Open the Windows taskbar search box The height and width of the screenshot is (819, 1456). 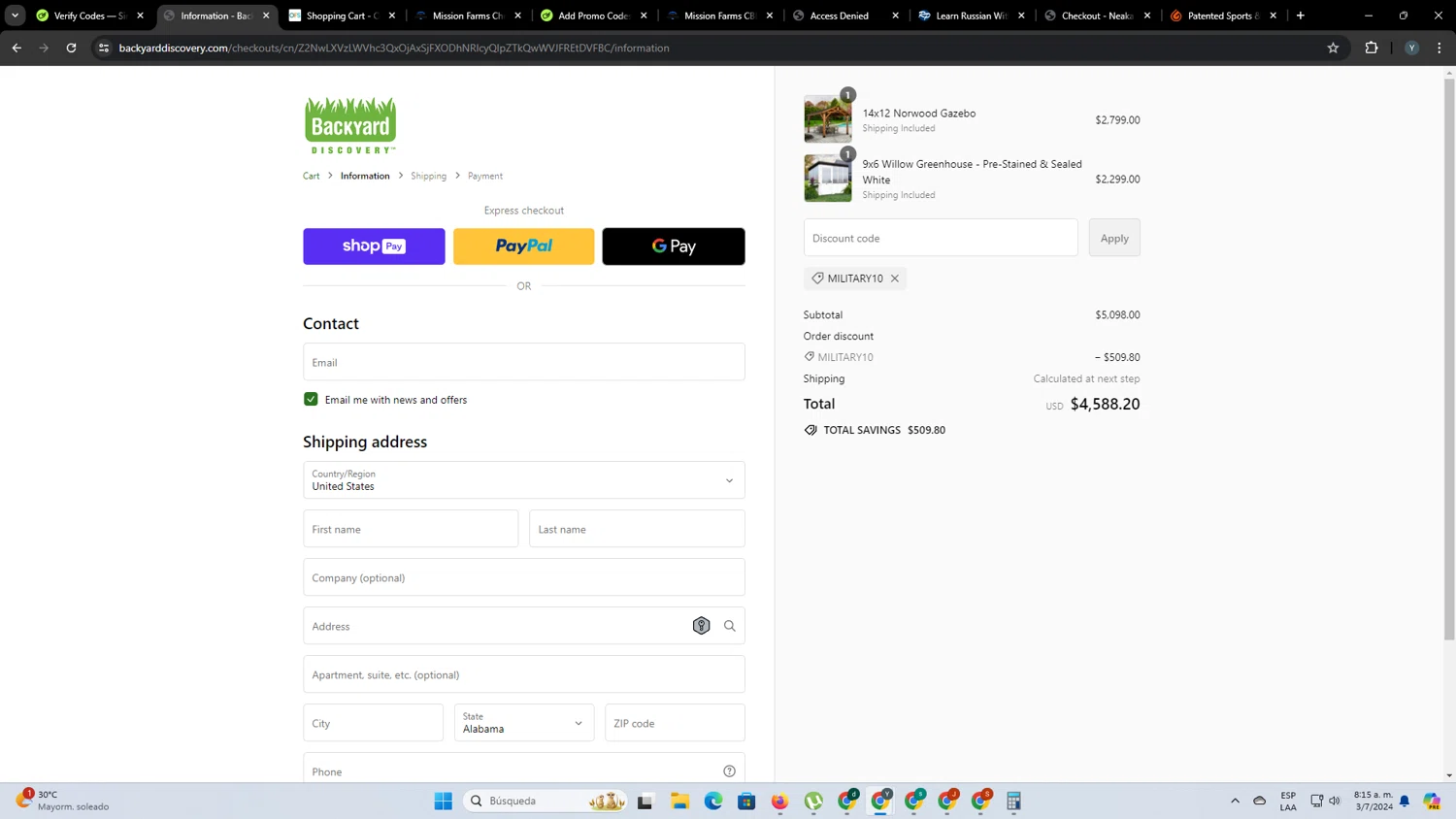(546, 801)
